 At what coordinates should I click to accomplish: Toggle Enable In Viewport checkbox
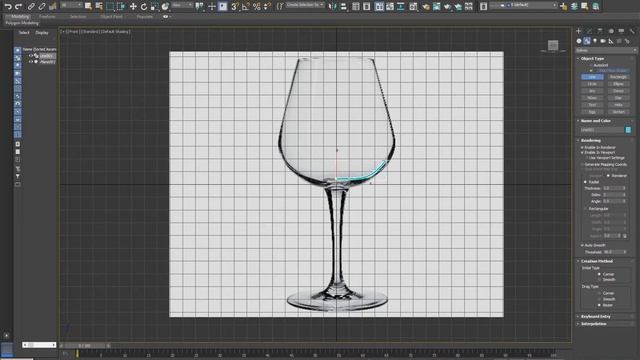point(583,152)
